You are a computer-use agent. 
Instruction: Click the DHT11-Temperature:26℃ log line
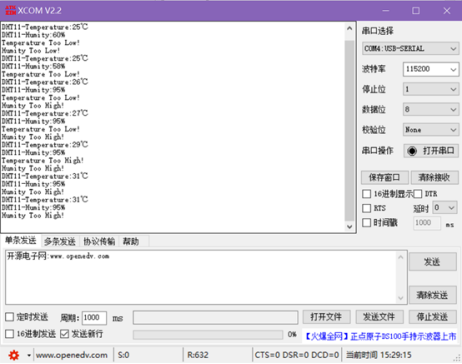(x=45, y=82)
